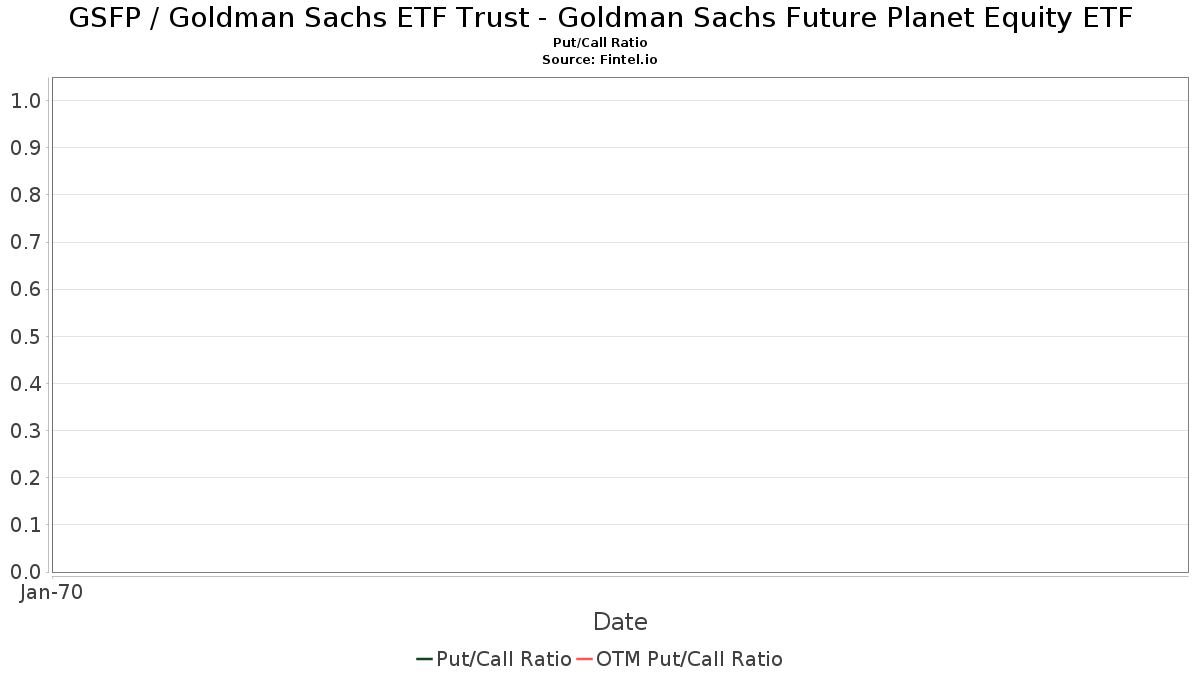The image size is (1200, 675).
Task: Click the dark green legend line swatch
Action: 424,659
